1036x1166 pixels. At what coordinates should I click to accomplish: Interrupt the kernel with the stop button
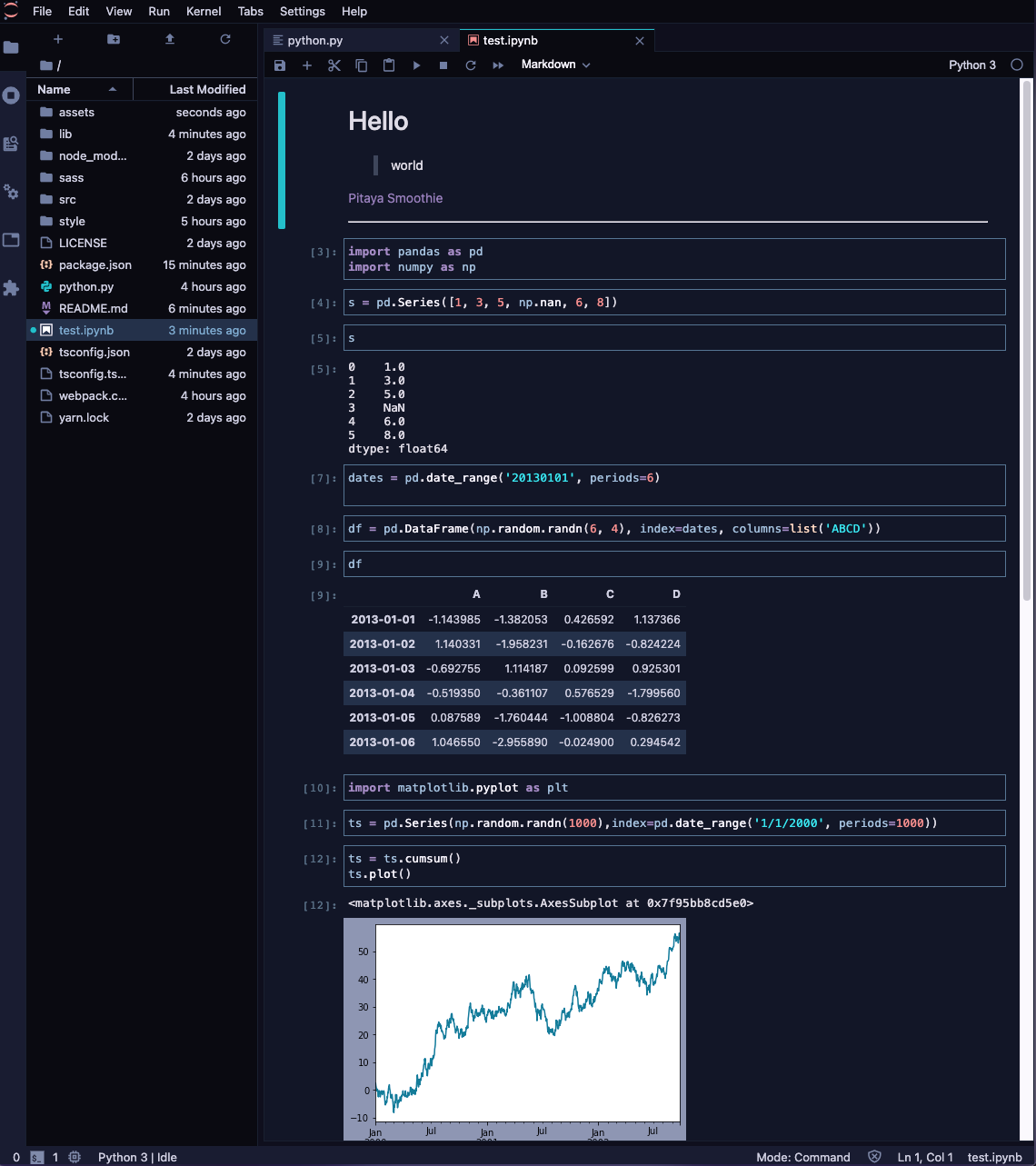coord(443,65)
